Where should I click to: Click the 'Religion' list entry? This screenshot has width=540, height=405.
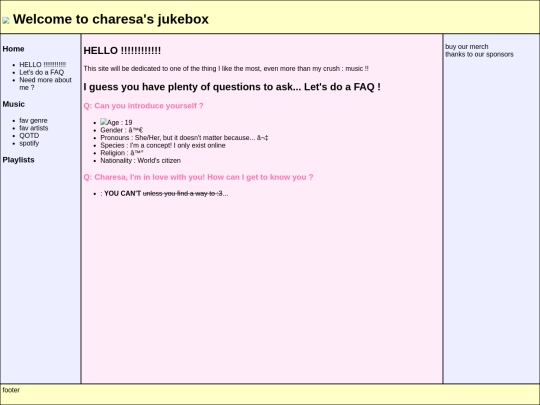click(x=122, y=153)
